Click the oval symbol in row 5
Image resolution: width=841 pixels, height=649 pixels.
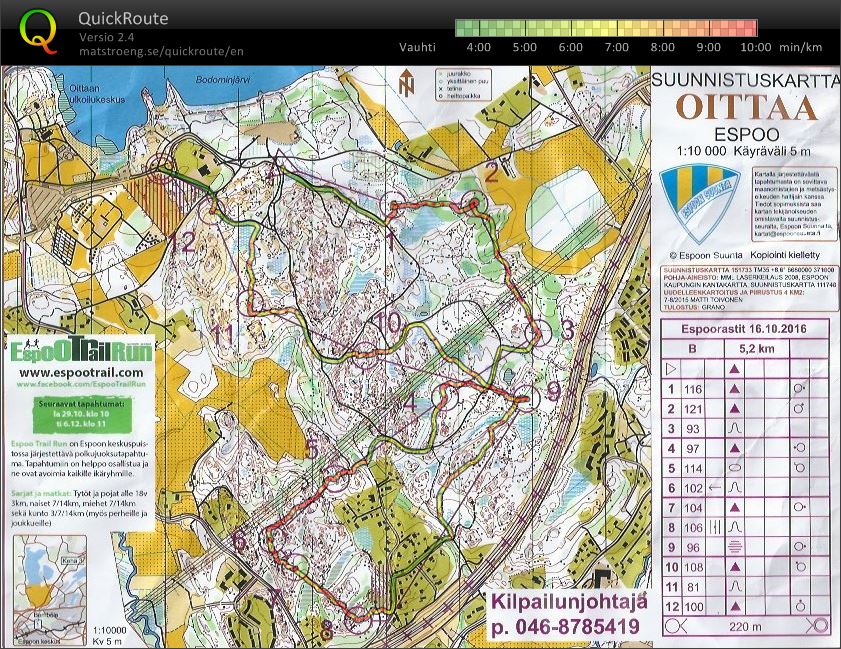pos(735,468)
